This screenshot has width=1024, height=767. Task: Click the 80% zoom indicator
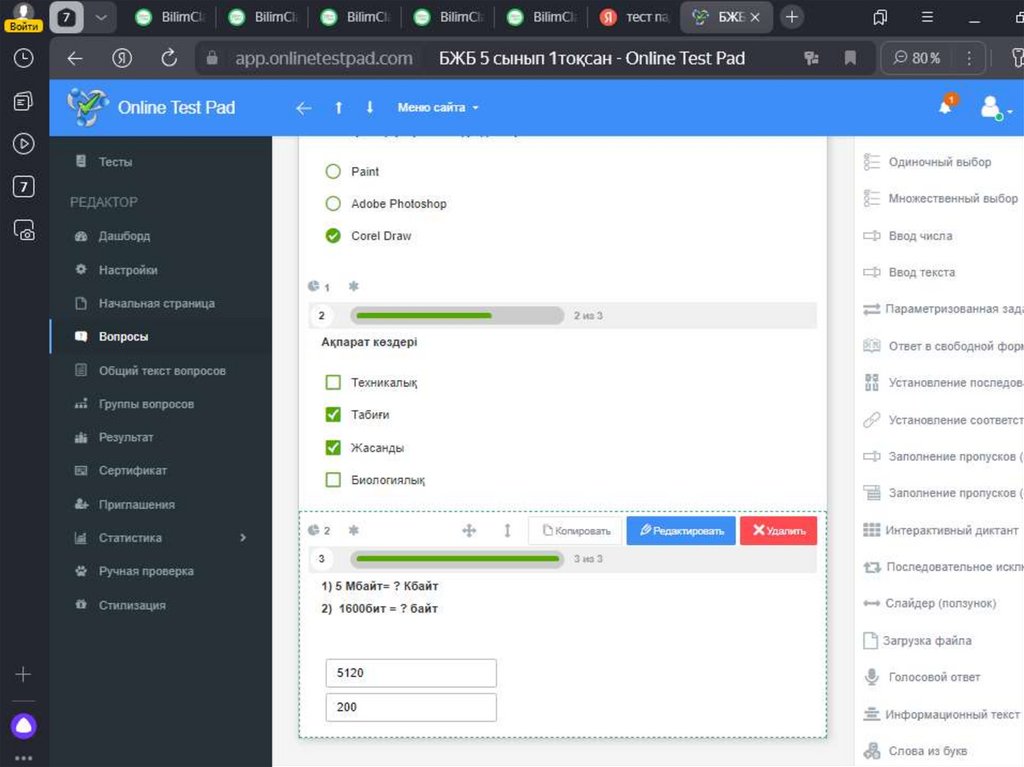click(916, 58)
